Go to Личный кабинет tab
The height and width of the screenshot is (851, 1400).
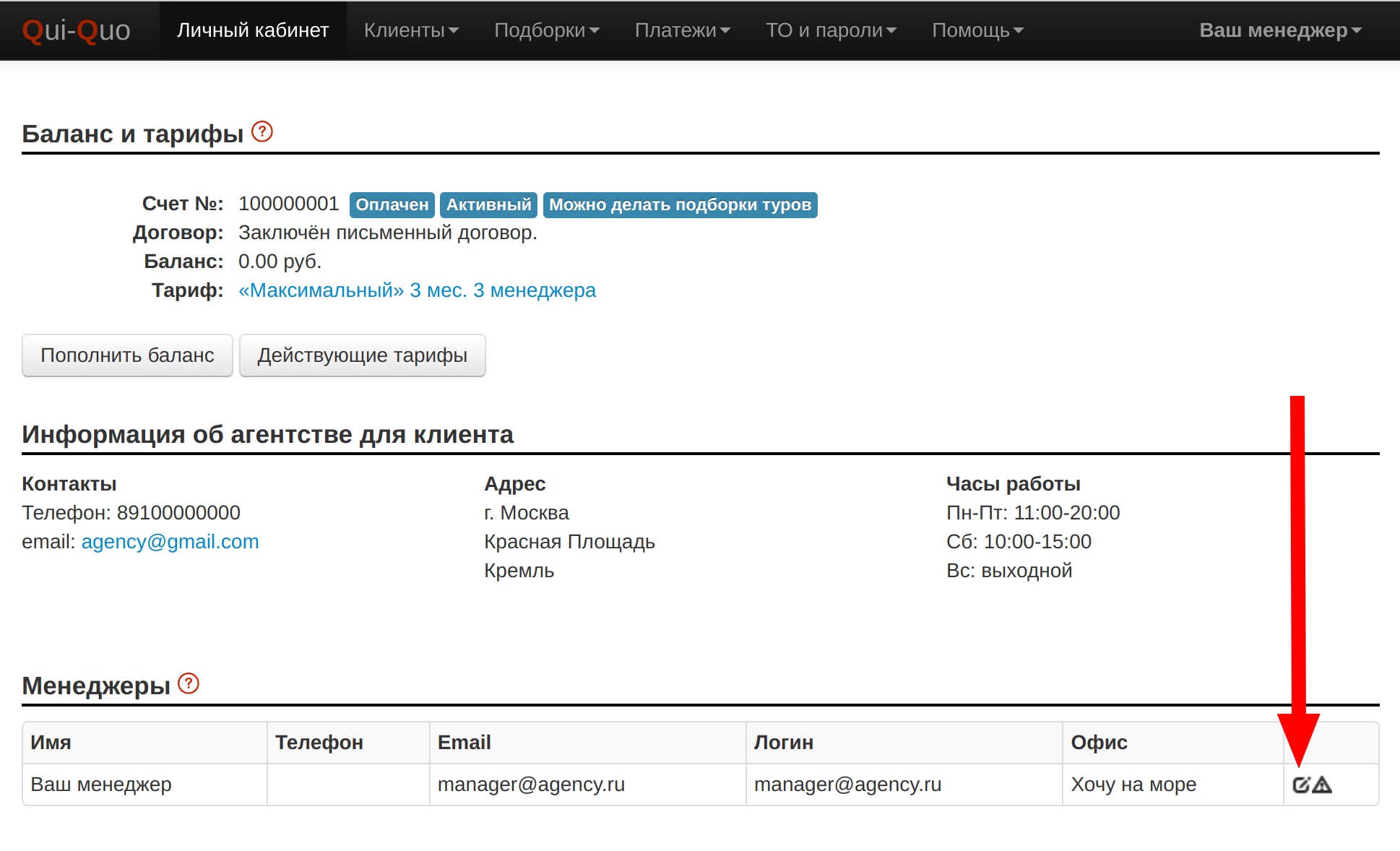pos(253,30)
